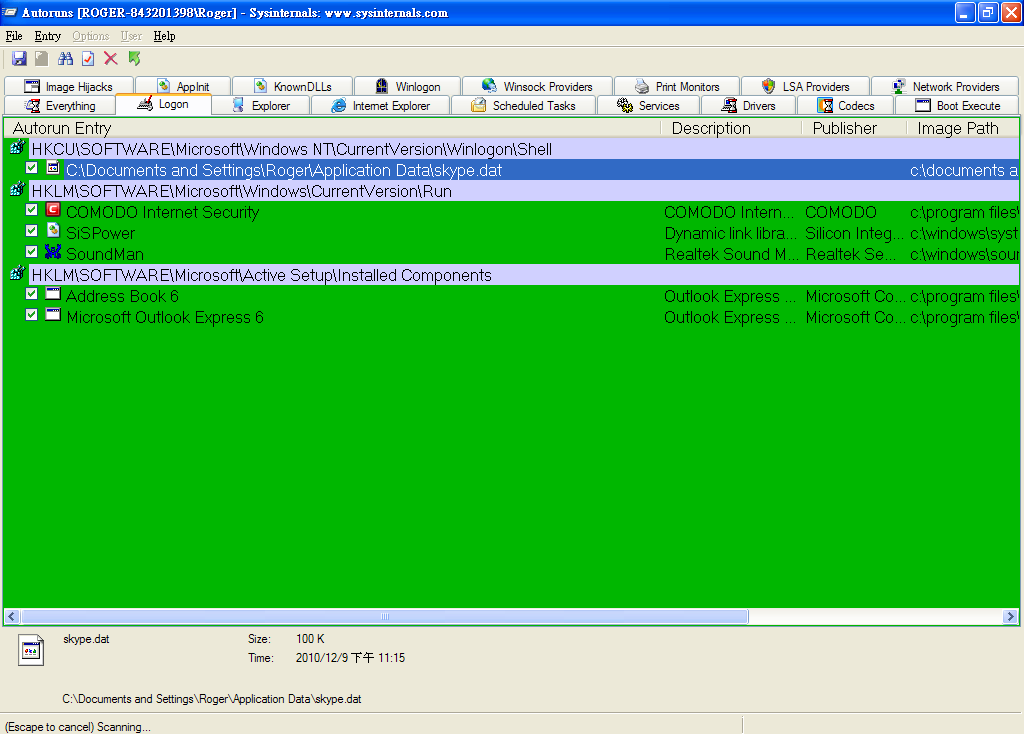Click the SiSPower entry icon
Viewport: 1024px width, 734px height.
click(53, 231)
